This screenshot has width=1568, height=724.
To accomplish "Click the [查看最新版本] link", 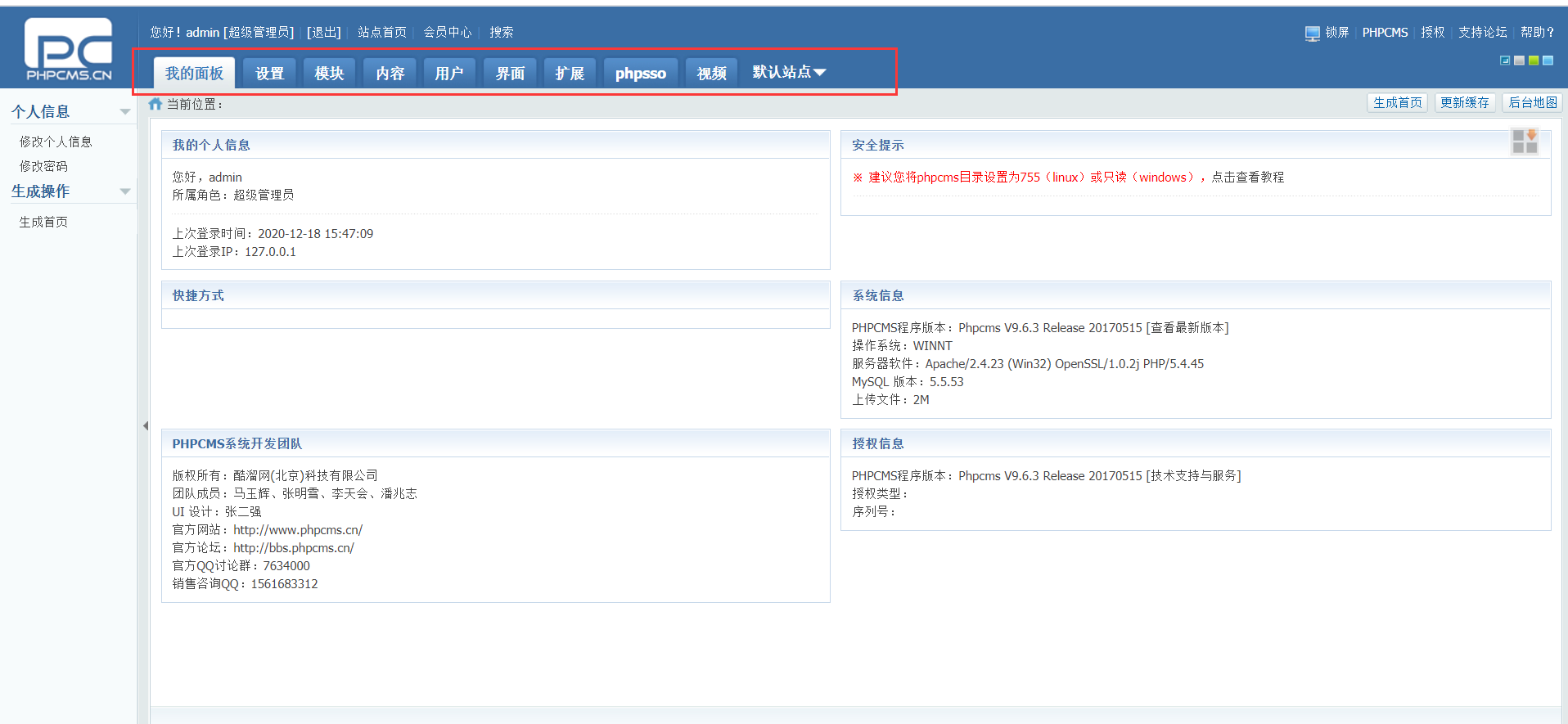I will 1187,327.
